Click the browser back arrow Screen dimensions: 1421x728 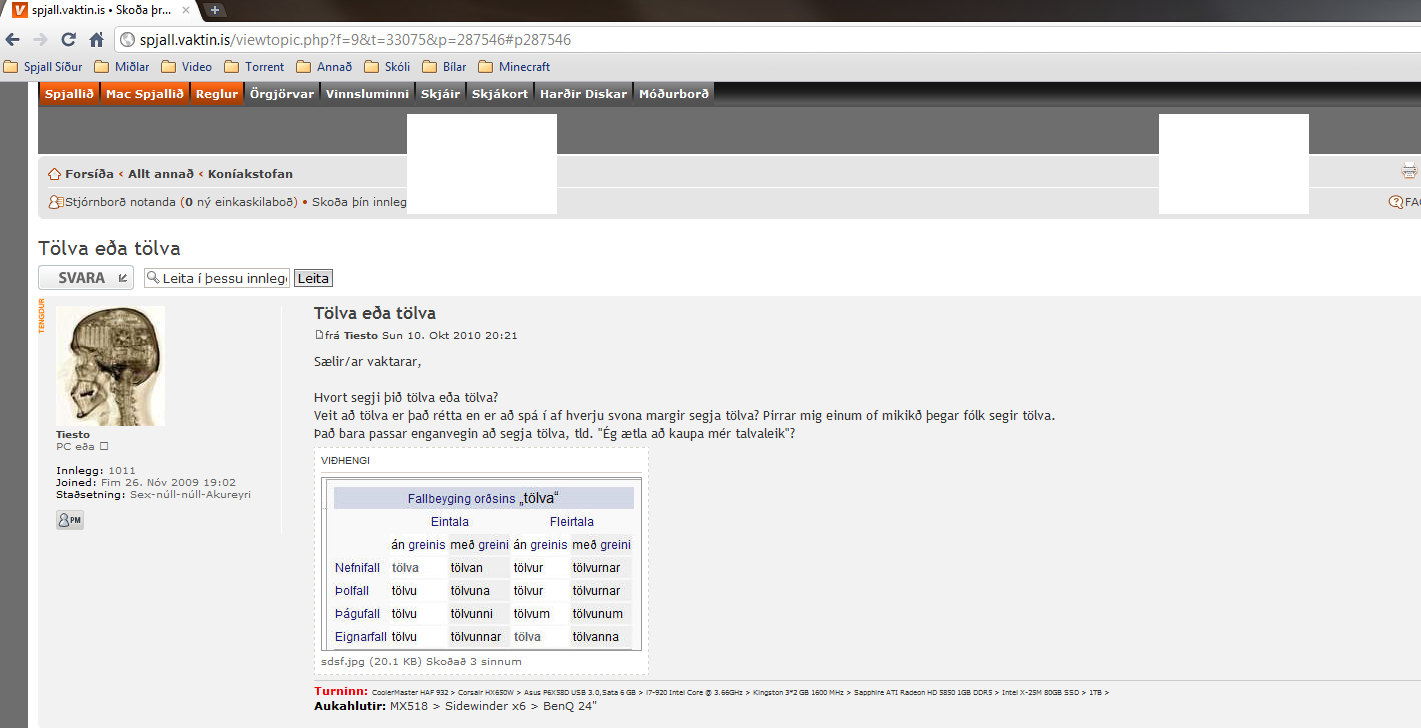(13, 40)
